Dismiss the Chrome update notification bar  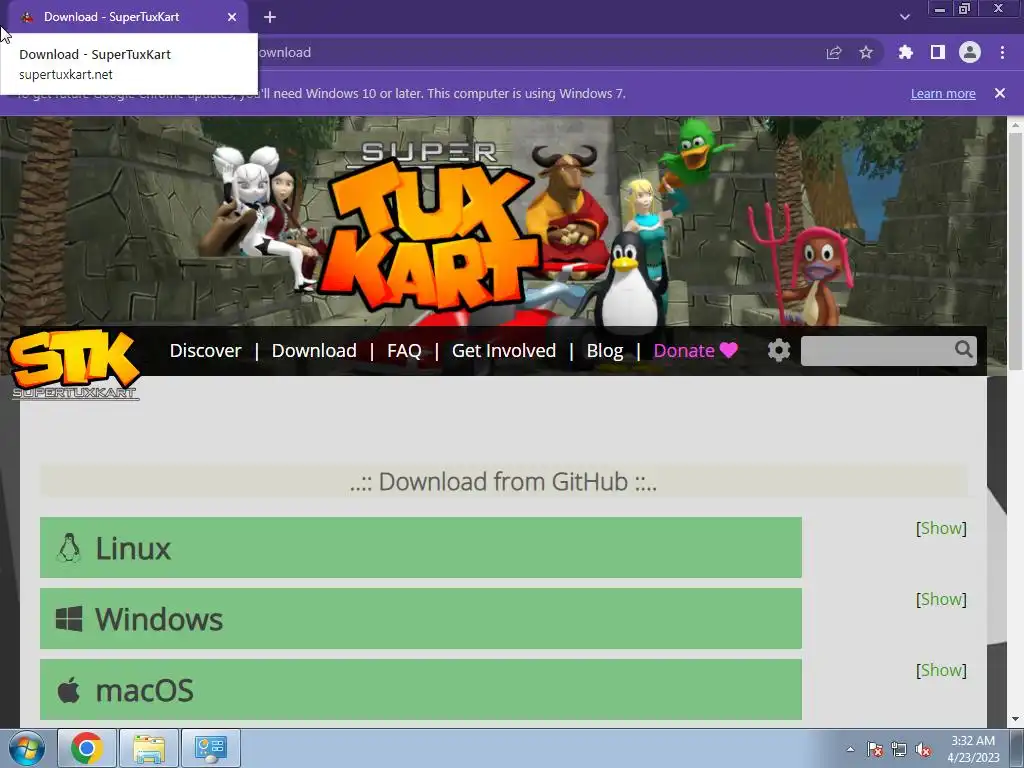pos(1000,93)
